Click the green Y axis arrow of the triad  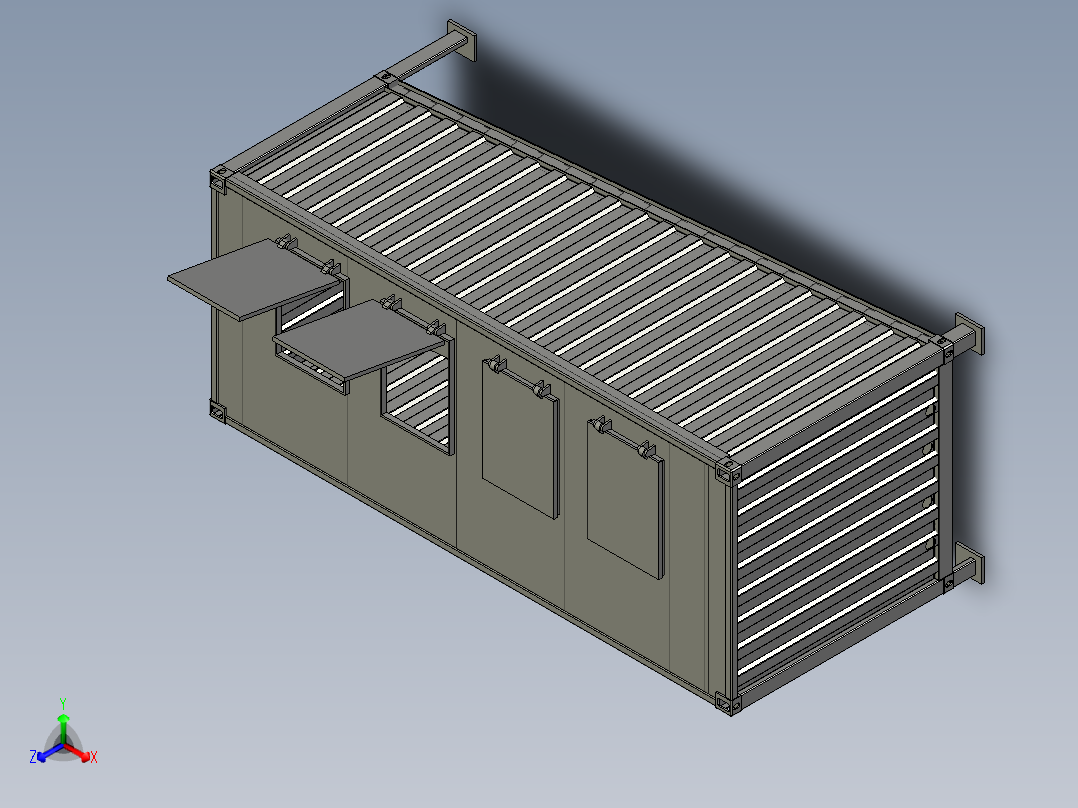pos(63,728)
